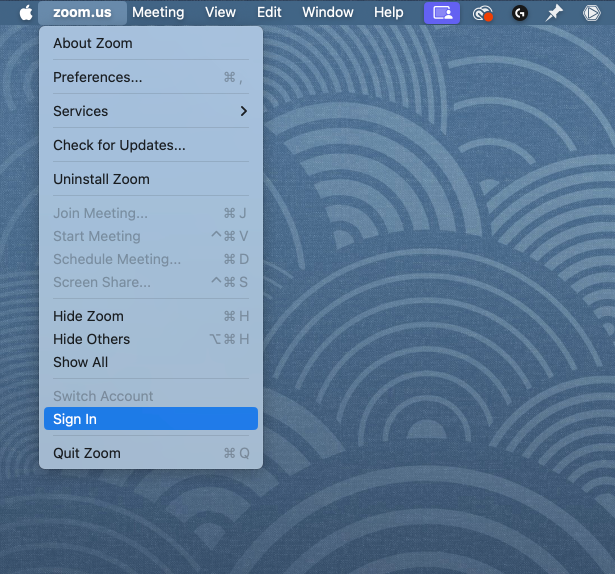Click the Join Meeting... entry
Image resolution: width=615 pixels, height=574 pixels.
[x=151, y=213]
